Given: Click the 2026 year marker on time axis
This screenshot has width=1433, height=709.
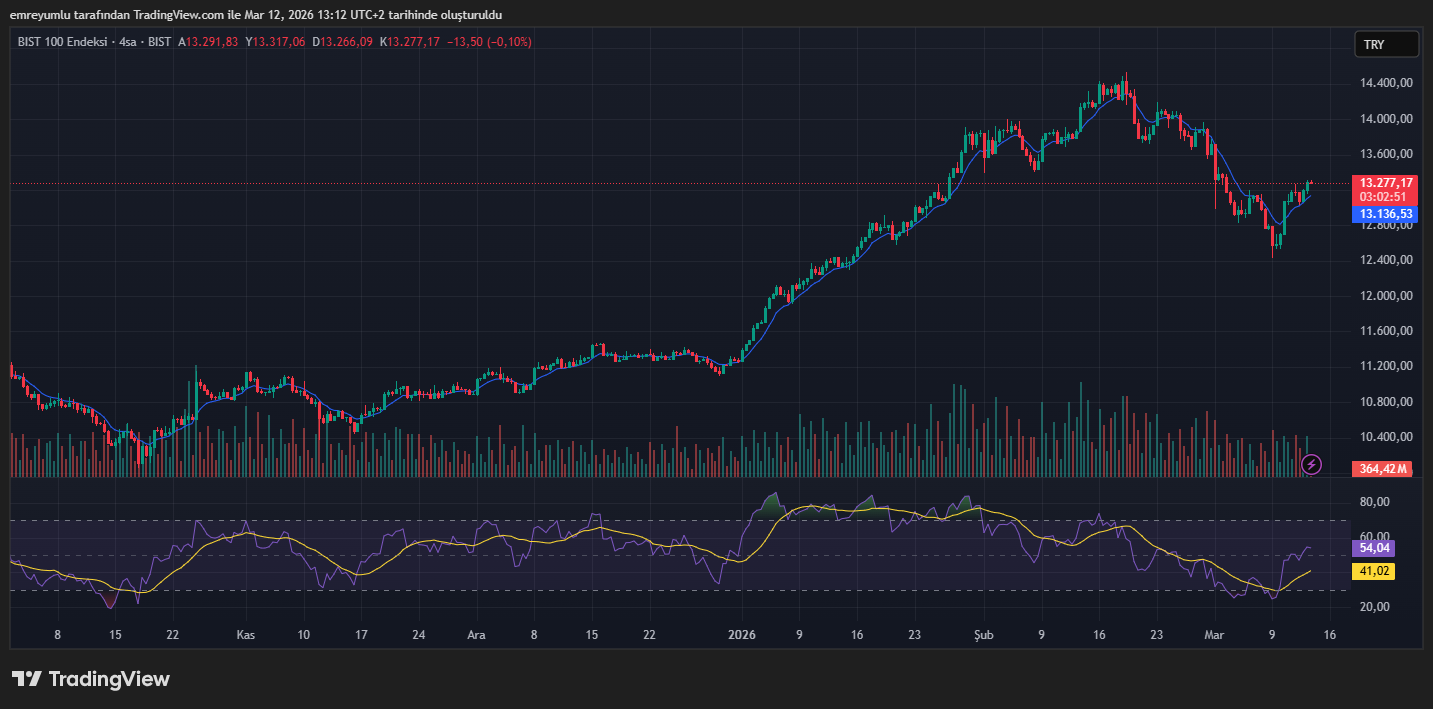Looking at the screenshot, I should click(x=741, y=635).
